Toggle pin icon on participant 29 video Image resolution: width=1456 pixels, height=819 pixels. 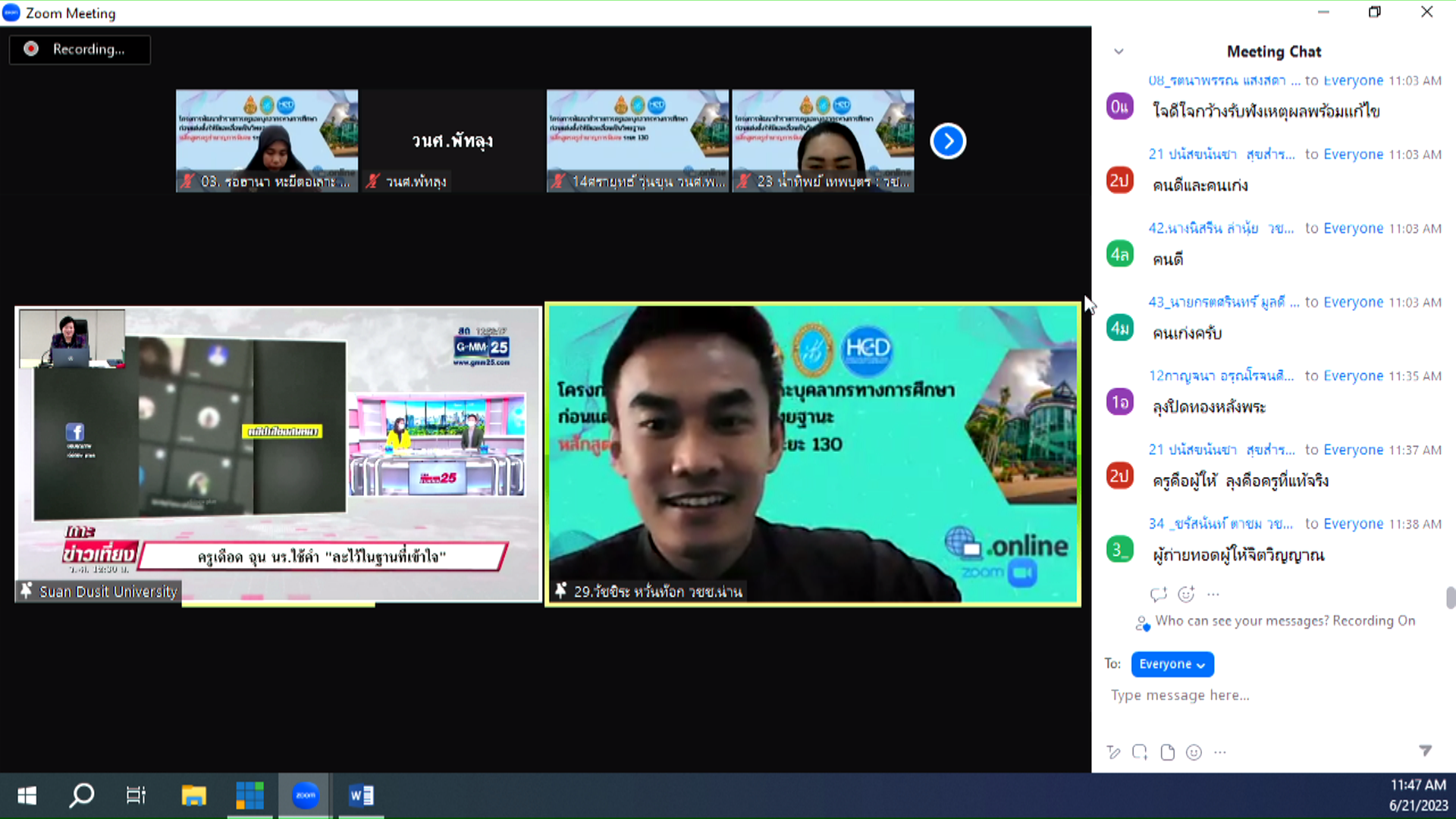point(561,591)
